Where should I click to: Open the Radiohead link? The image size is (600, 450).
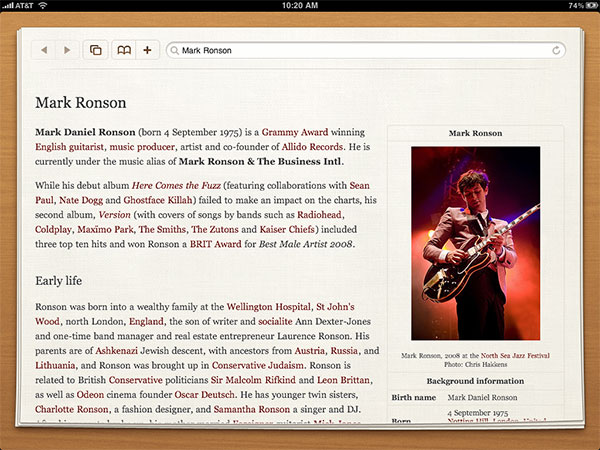319,215
